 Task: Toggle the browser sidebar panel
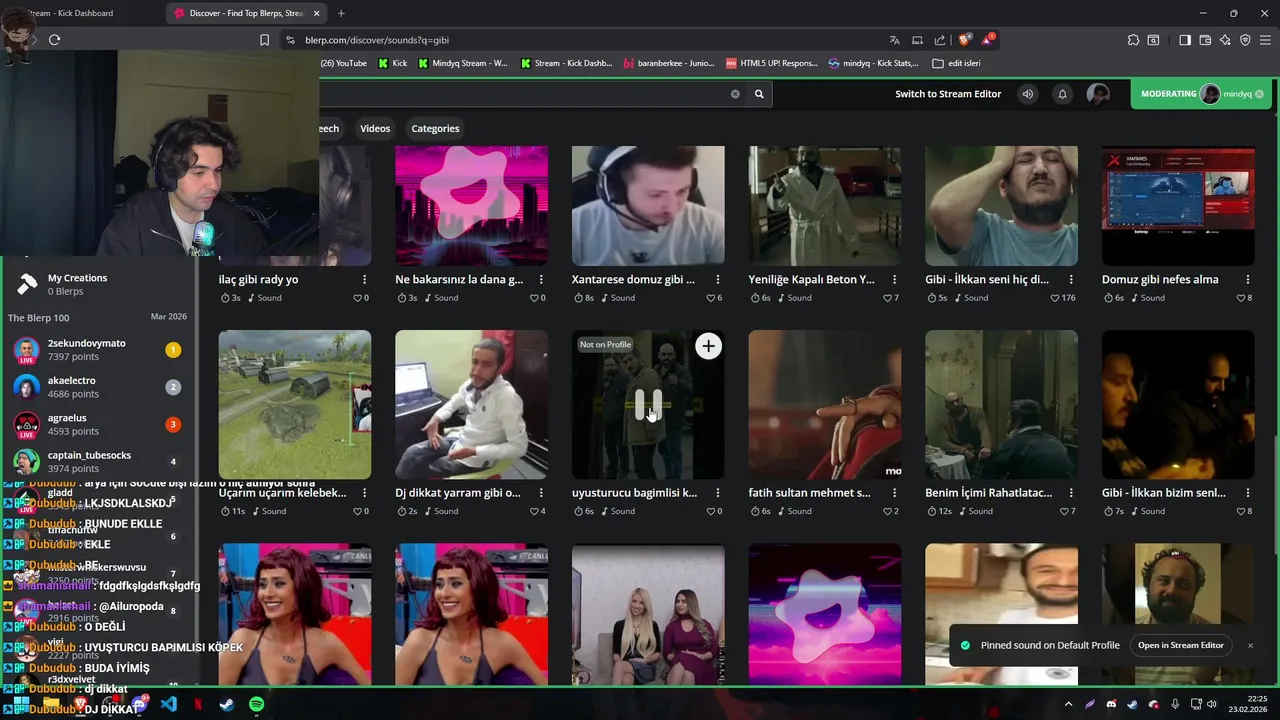1185,40
